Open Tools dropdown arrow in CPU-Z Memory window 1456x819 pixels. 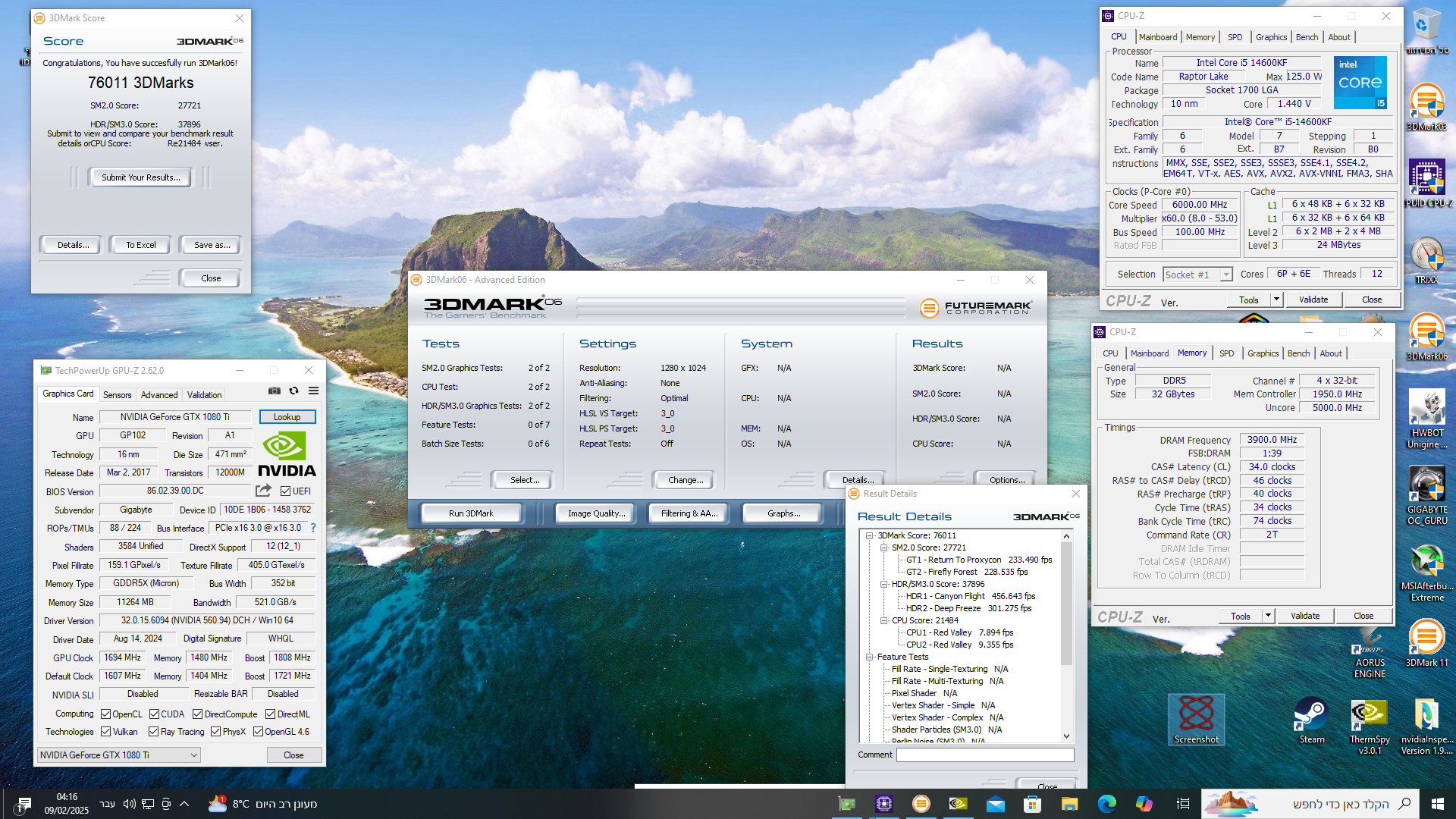[1268, 616]
